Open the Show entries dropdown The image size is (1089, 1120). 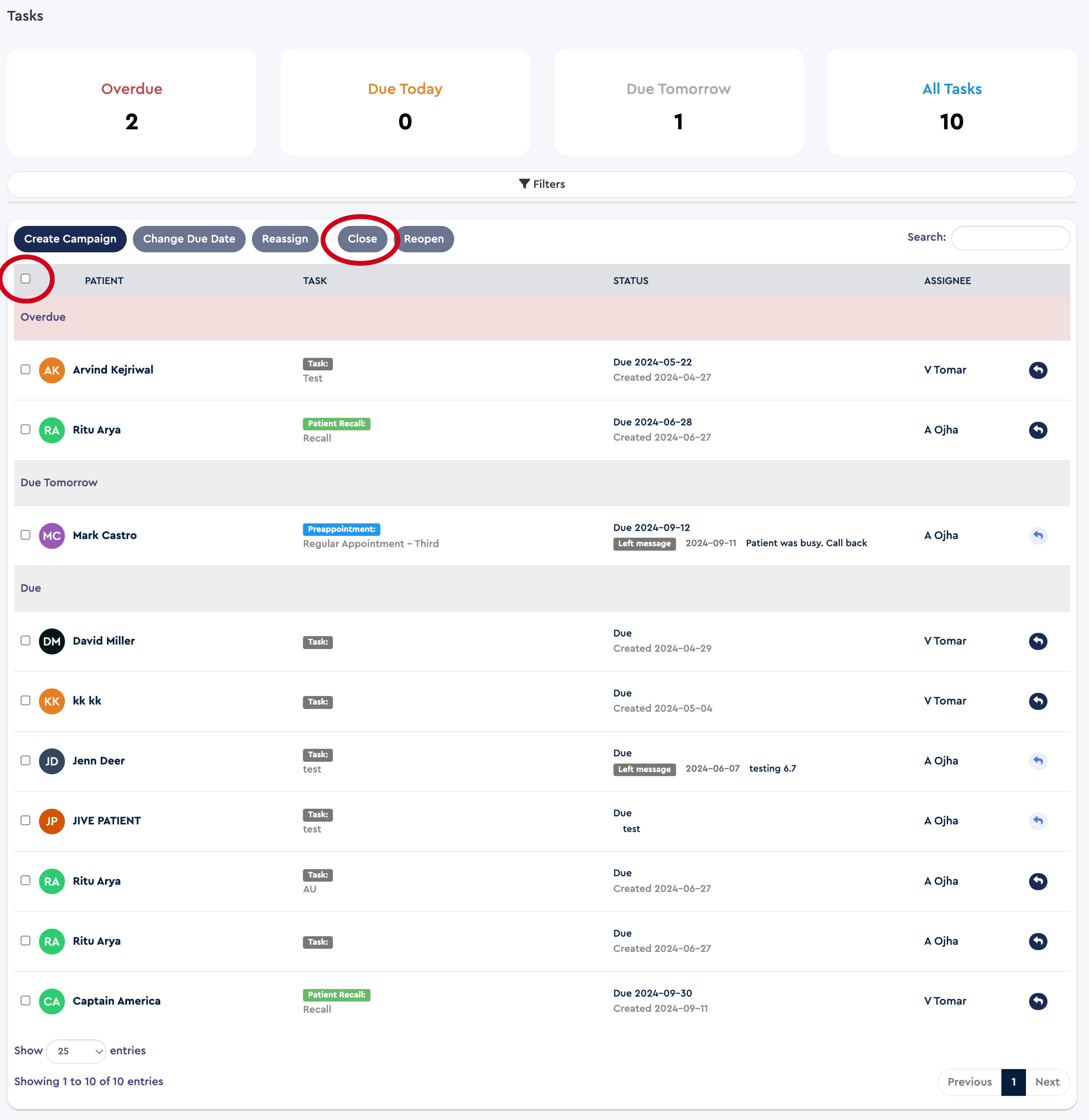pyautogui.click(x=76, y=1051)
